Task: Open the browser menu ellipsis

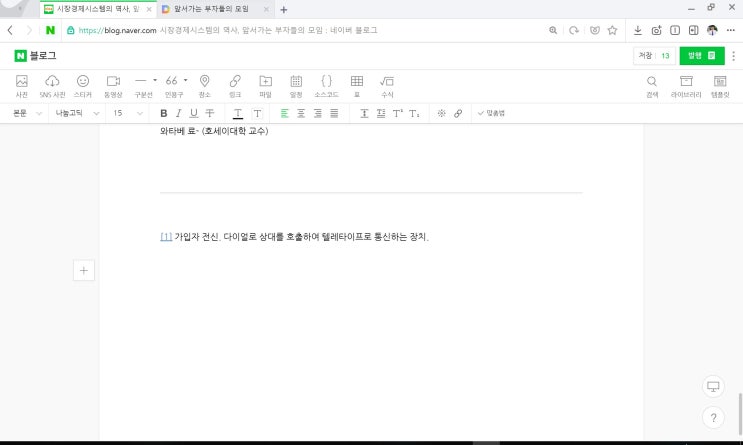Action: coord(731,30)
